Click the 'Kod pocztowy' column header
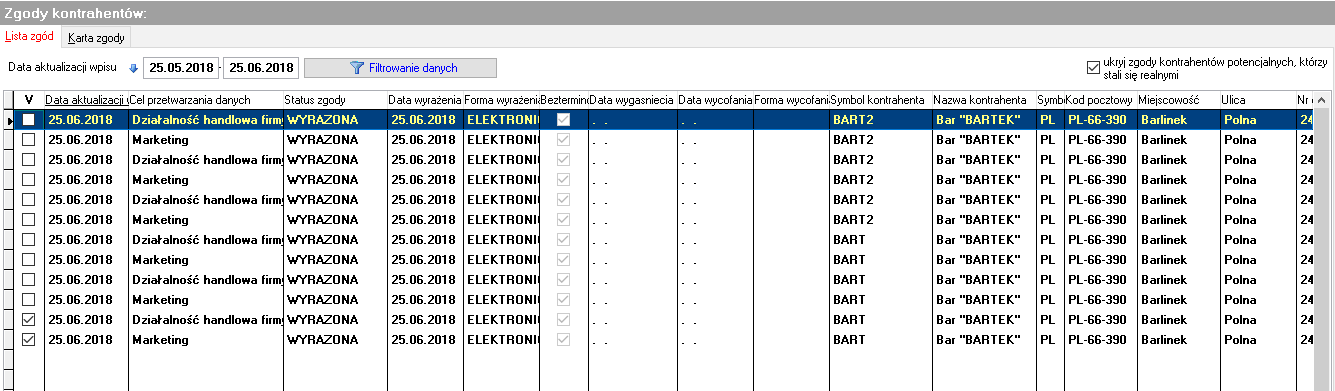Screen dimensions: 1335x391 pos(1100,101)
